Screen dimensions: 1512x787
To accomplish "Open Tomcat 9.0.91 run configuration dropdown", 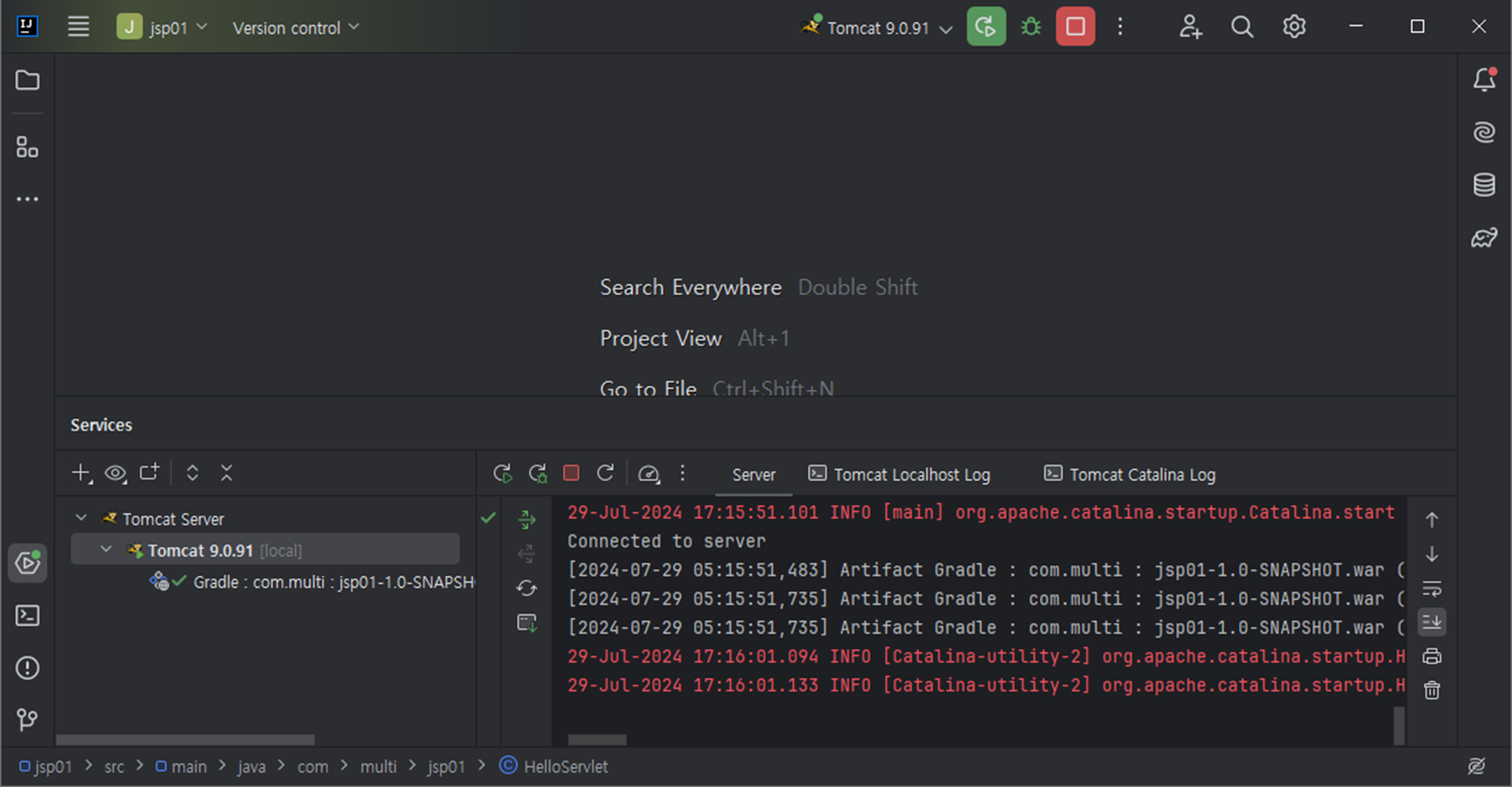I will point(878,28).
